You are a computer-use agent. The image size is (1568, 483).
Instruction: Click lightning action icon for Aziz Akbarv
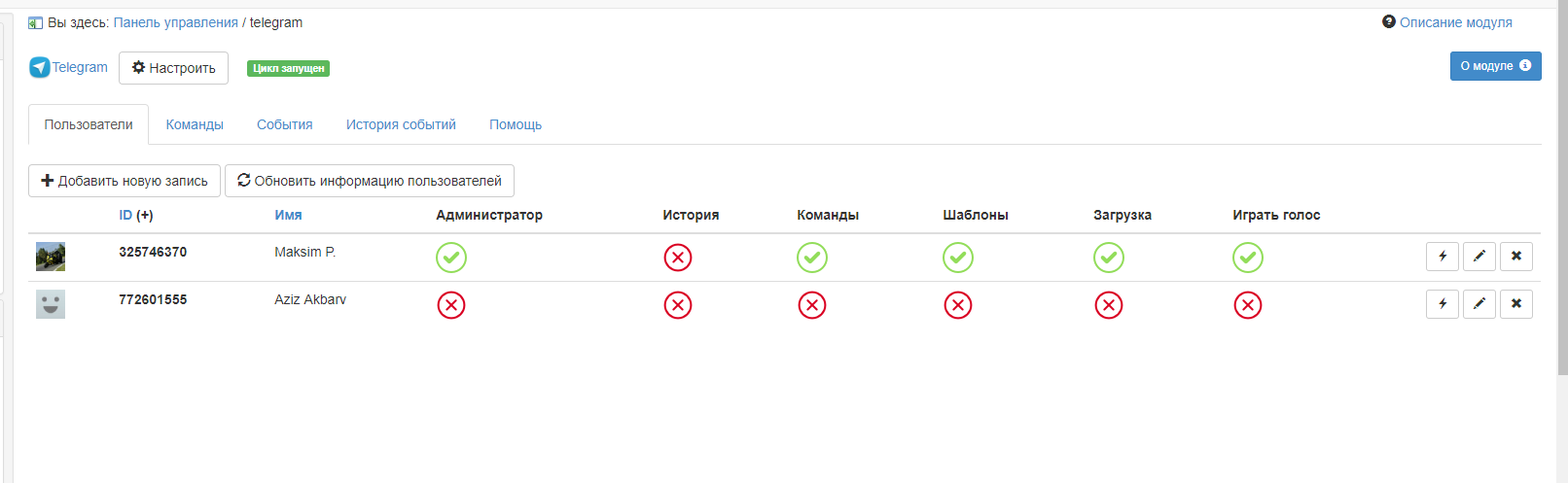[1443, 304]
